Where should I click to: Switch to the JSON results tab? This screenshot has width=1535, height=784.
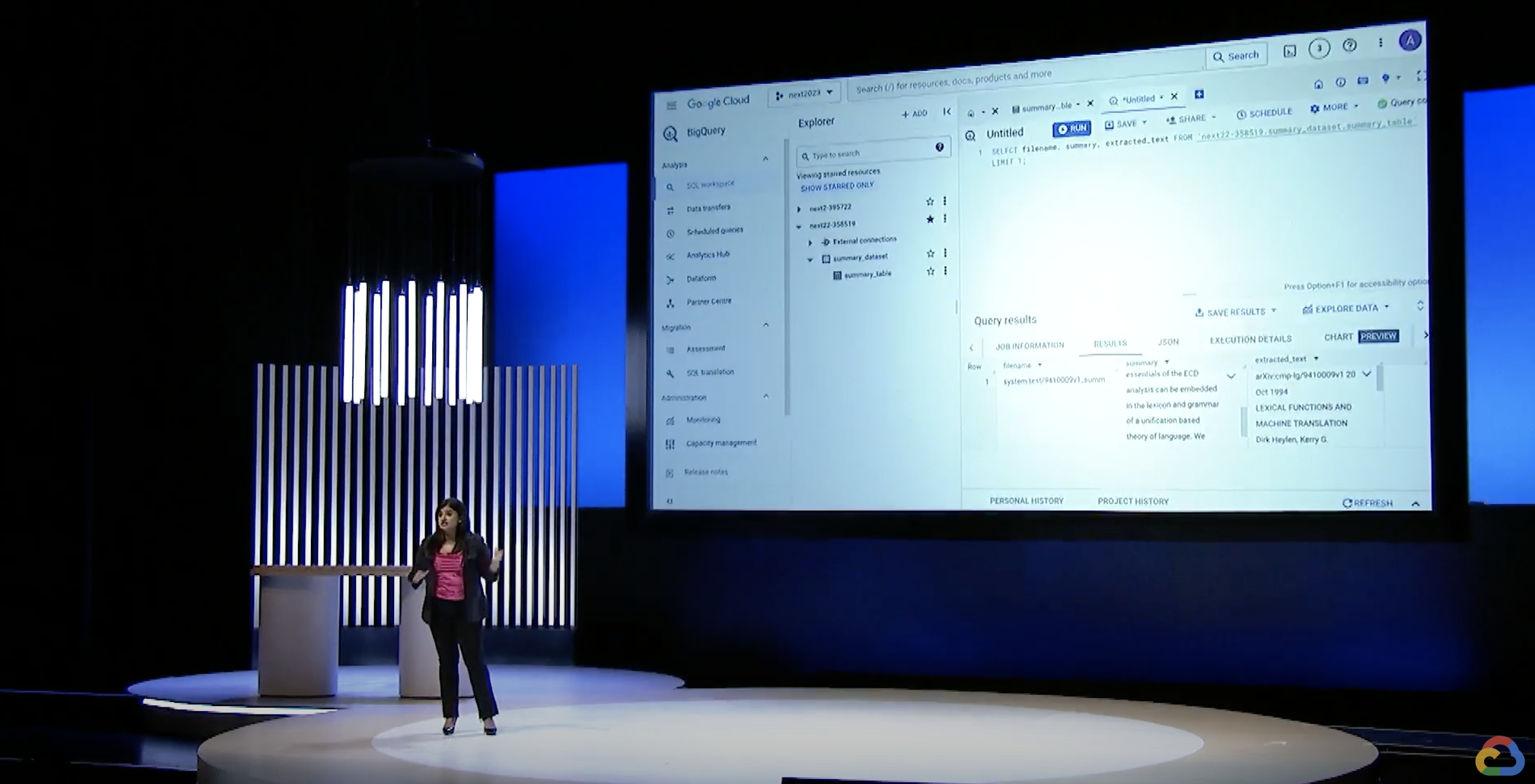(x=1168, y=342)
